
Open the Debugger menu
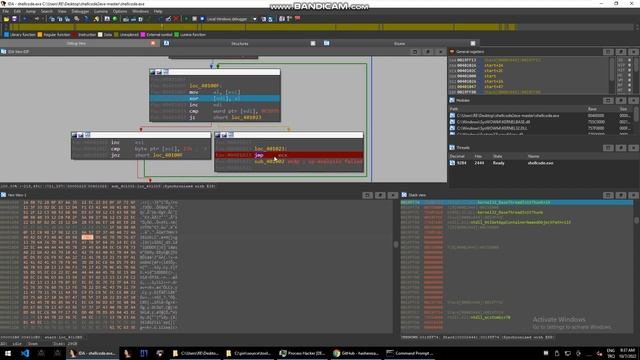point(80,11)
